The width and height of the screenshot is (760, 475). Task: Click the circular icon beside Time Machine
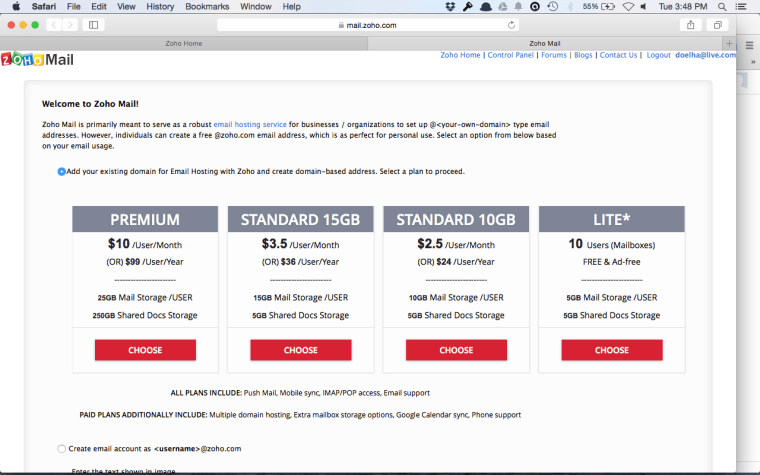(535, 6)
